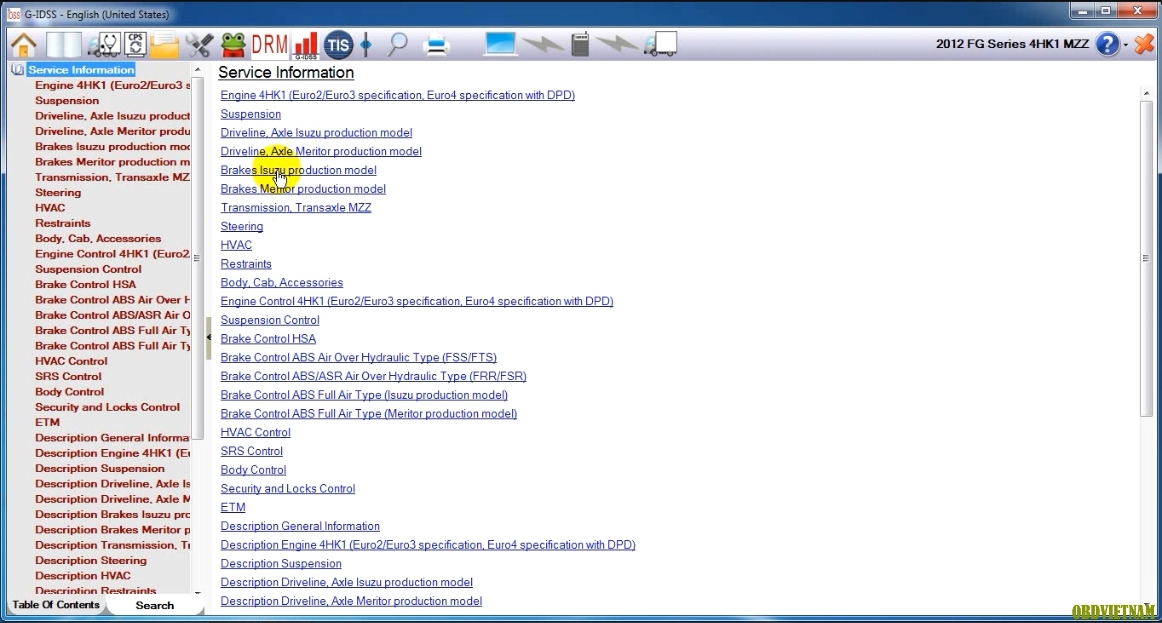Click the white box truck icon
The width and height of the screenshot is (1162, 623).
click(x=660, y=44)
